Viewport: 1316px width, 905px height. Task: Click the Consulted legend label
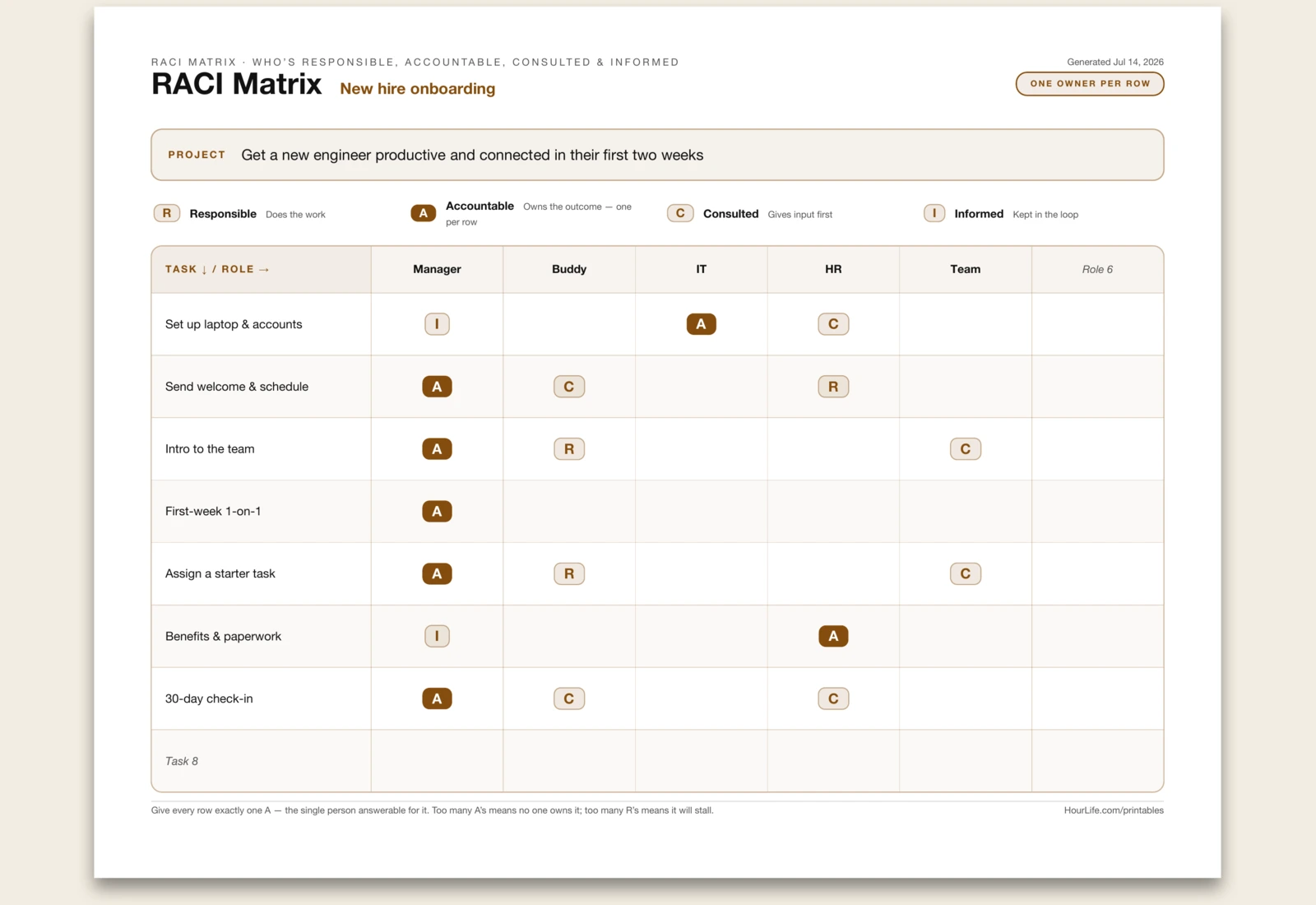coord(730,214)
